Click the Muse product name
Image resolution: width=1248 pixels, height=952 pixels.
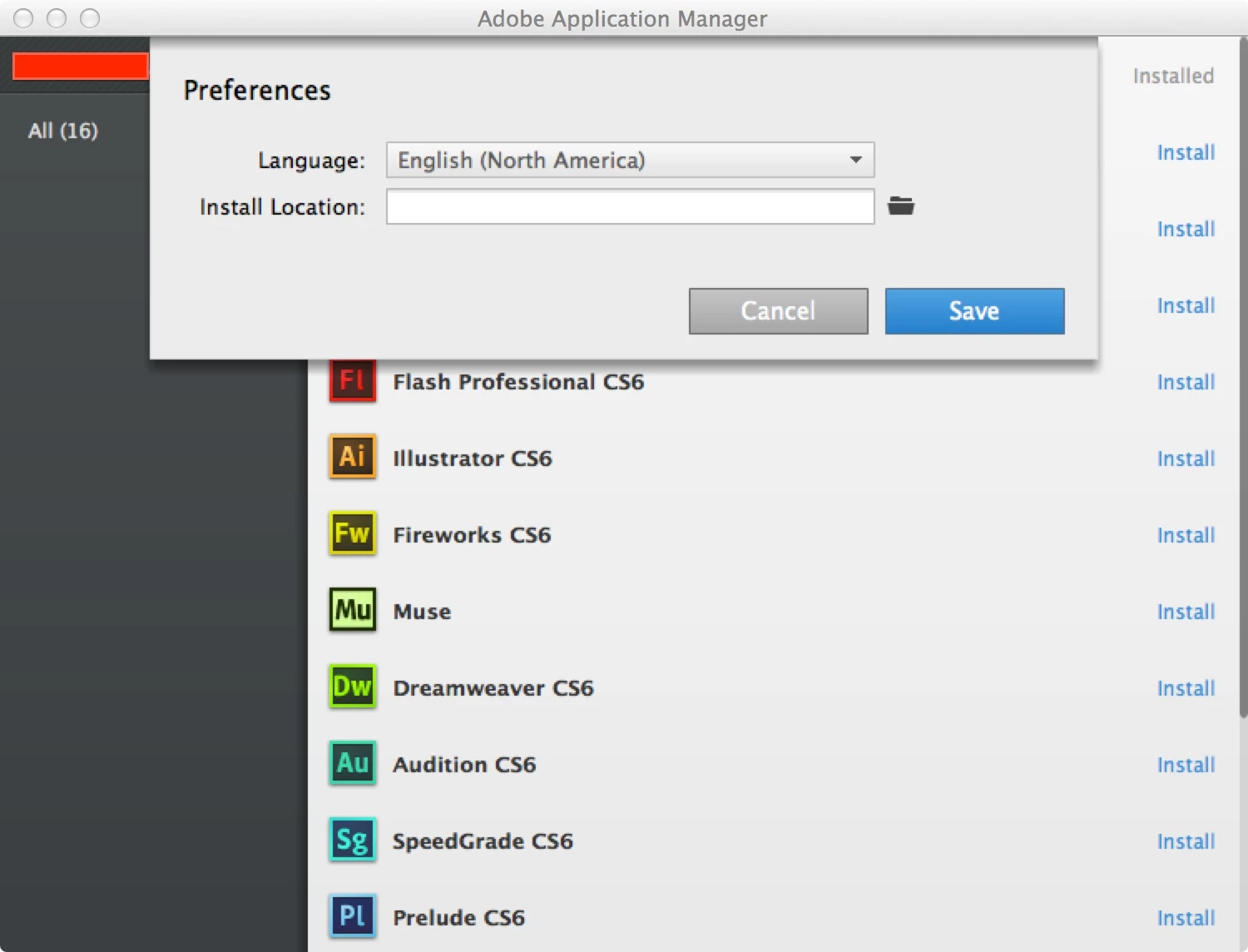[x=422, y=612]
